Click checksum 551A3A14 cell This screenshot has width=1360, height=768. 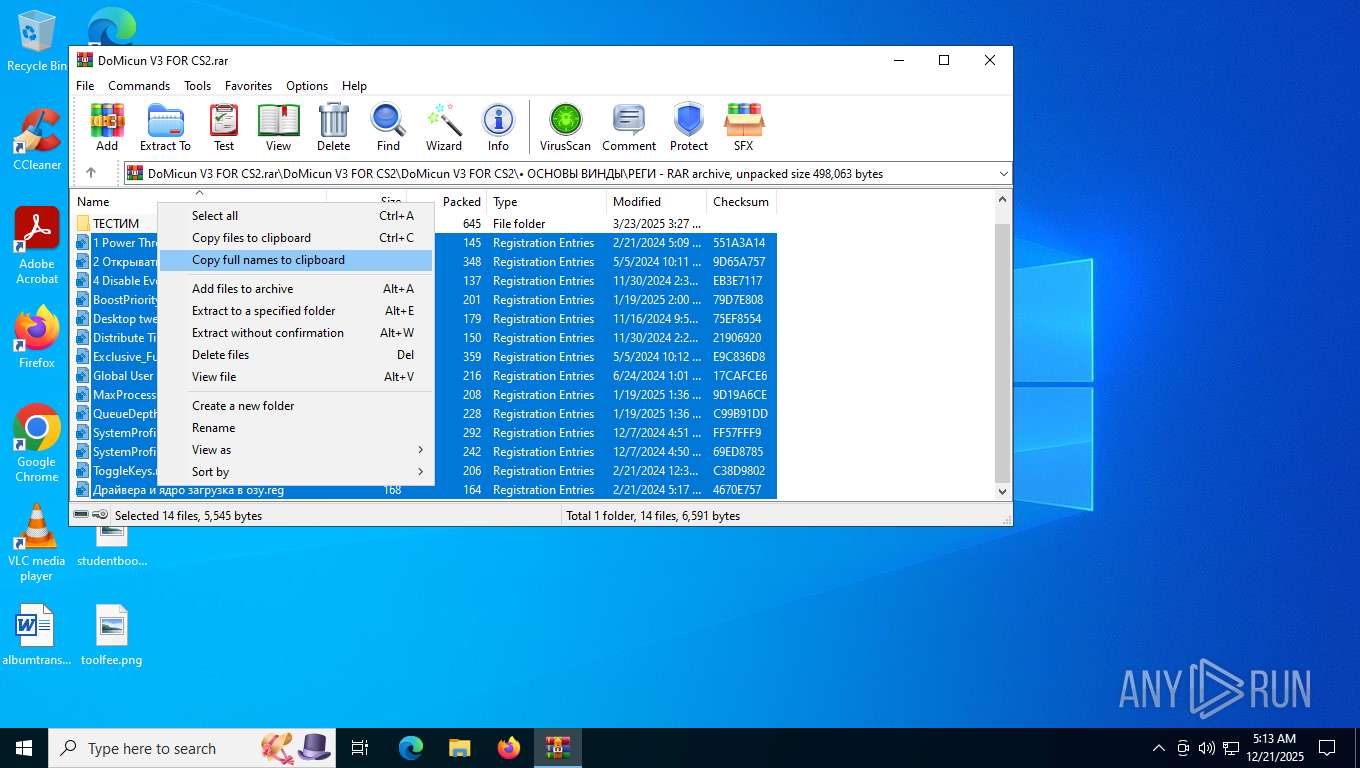point(739,243)
